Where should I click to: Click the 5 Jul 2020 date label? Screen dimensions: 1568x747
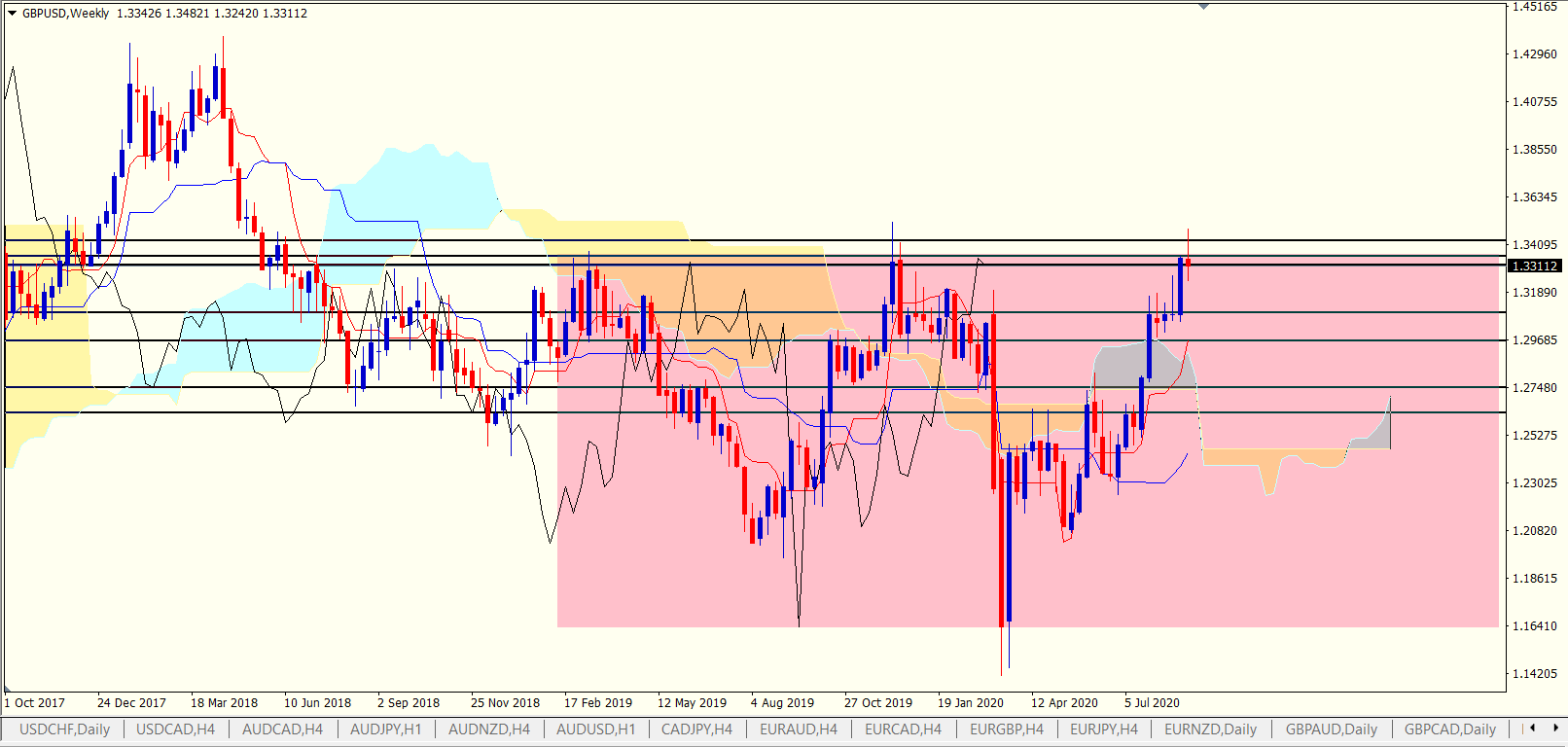click(x=1152, y=702)
